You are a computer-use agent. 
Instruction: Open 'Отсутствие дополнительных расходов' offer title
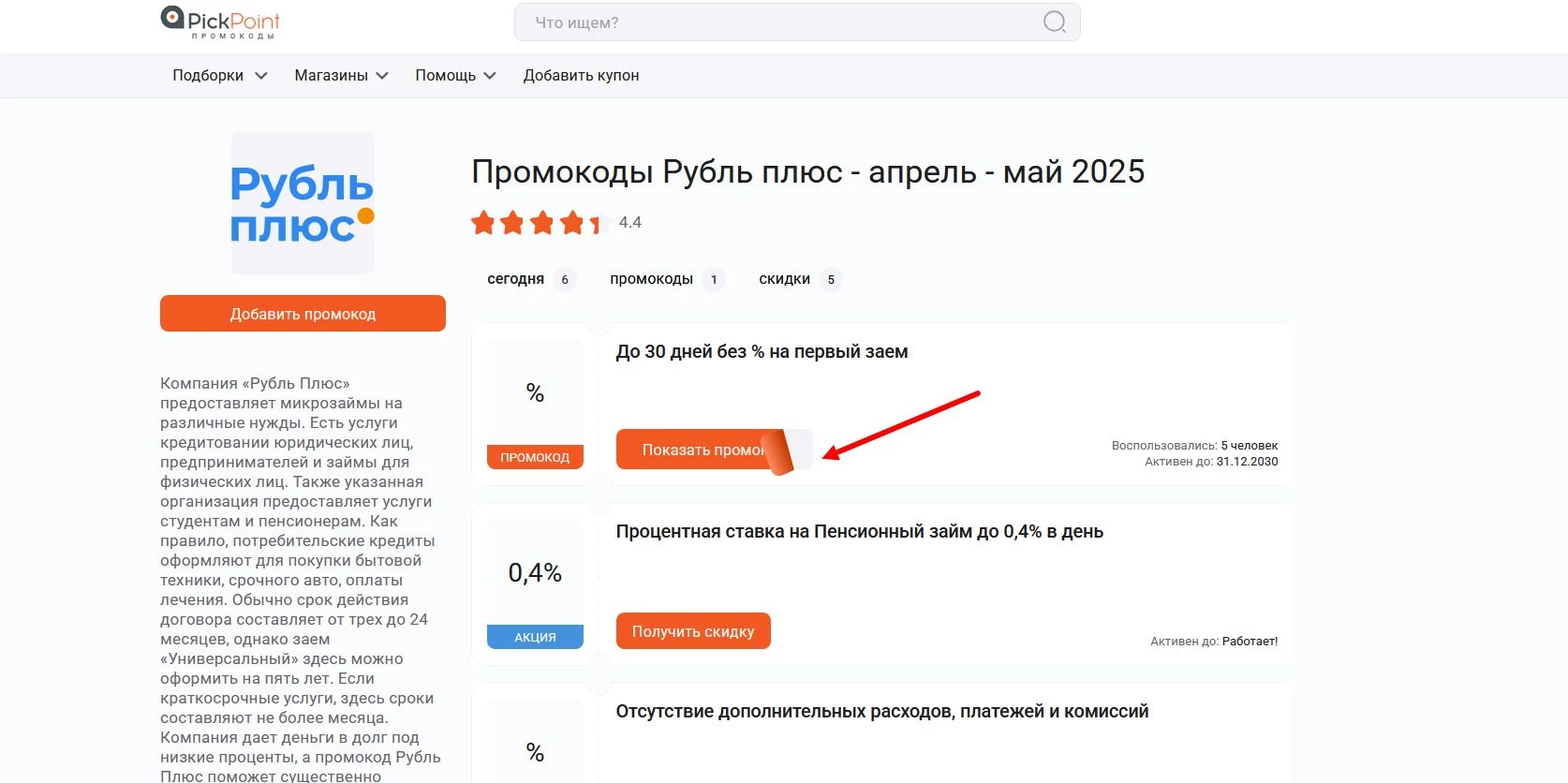881,712
